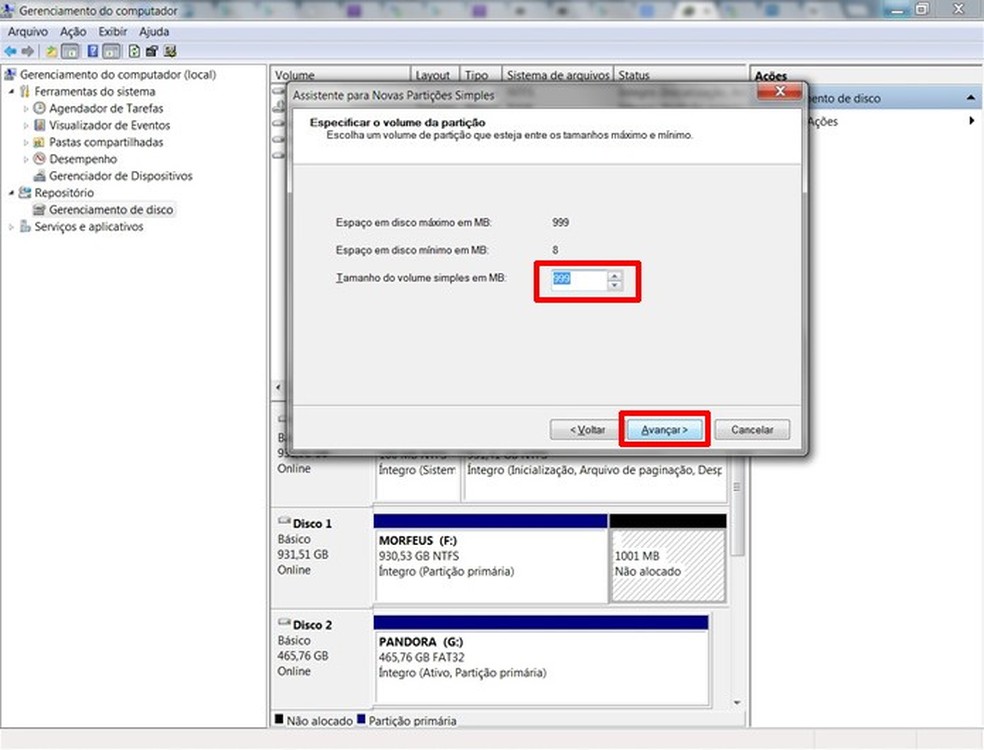Click the 'Não alocado' legend label
This screenshot has width=984, height=750.
(319, 721)
